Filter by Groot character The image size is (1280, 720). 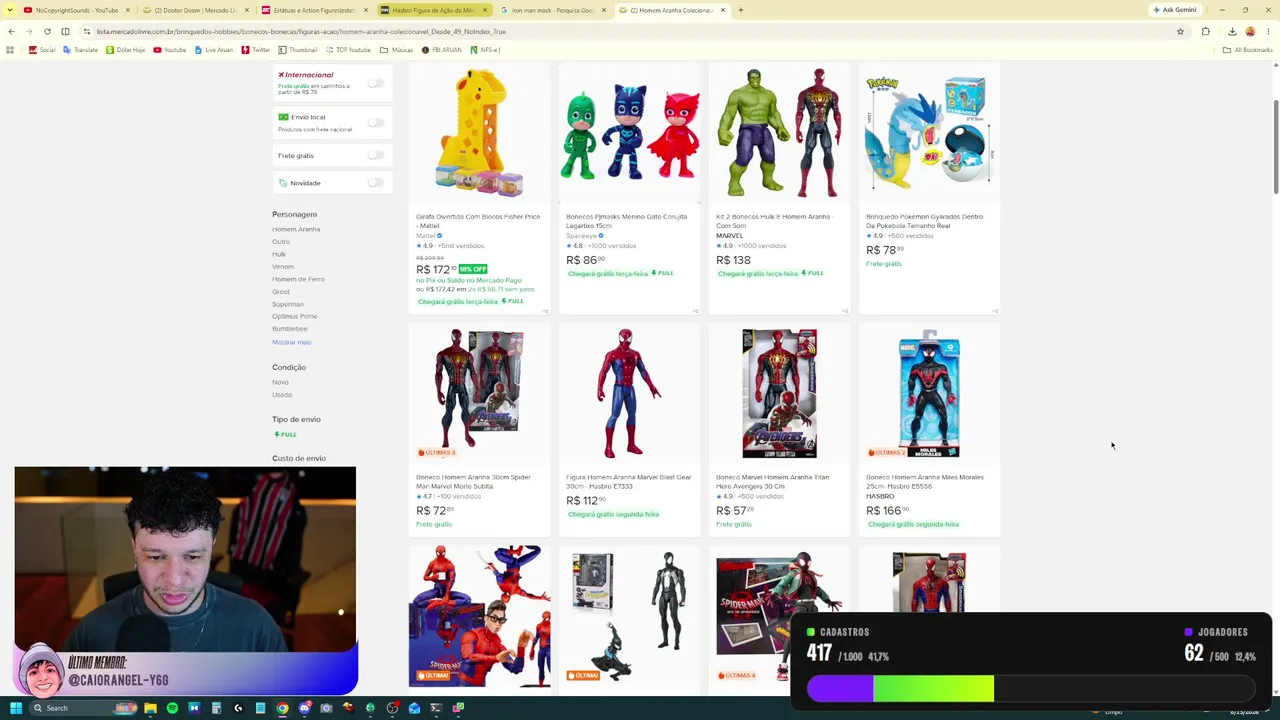pyautogui.click(x=281, y=291)
